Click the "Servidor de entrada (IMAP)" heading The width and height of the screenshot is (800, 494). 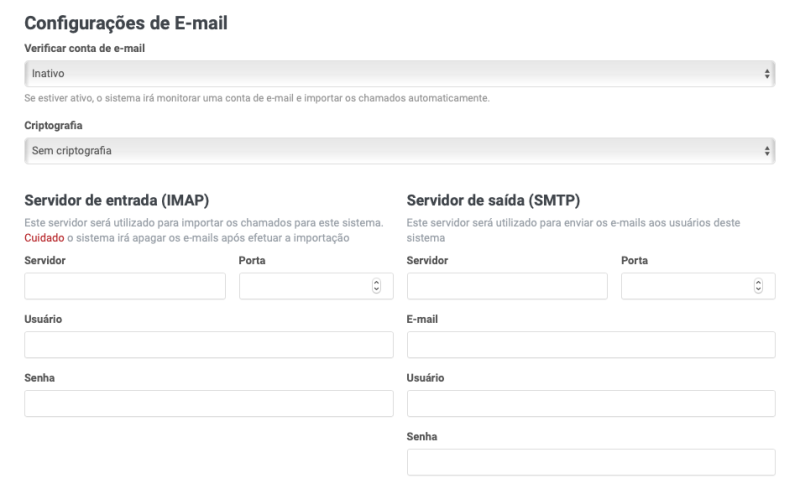116,201
